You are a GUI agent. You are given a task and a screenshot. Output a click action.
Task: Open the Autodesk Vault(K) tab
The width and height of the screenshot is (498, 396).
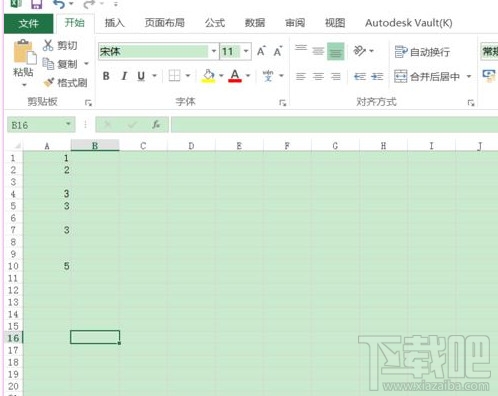[x=409, y=23]
